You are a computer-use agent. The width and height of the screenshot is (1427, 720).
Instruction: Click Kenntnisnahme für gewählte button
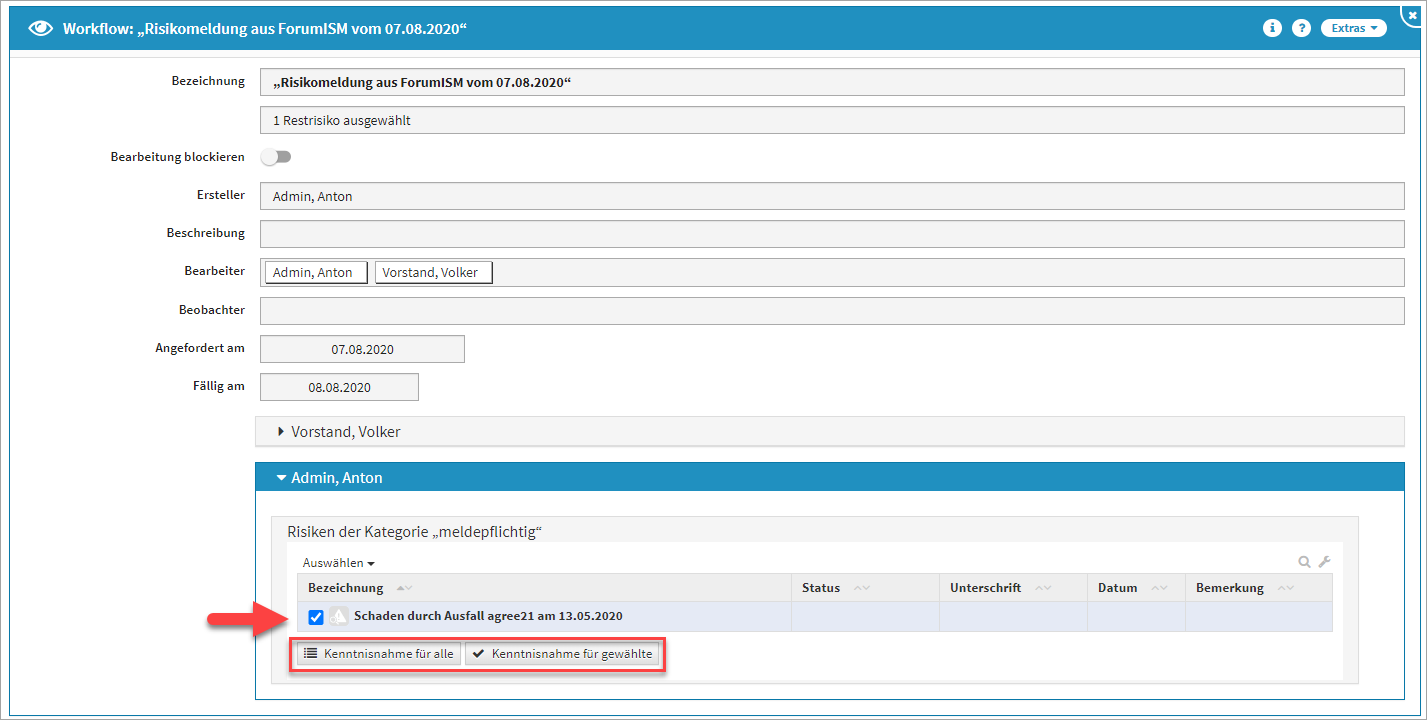tap(562, 654)
